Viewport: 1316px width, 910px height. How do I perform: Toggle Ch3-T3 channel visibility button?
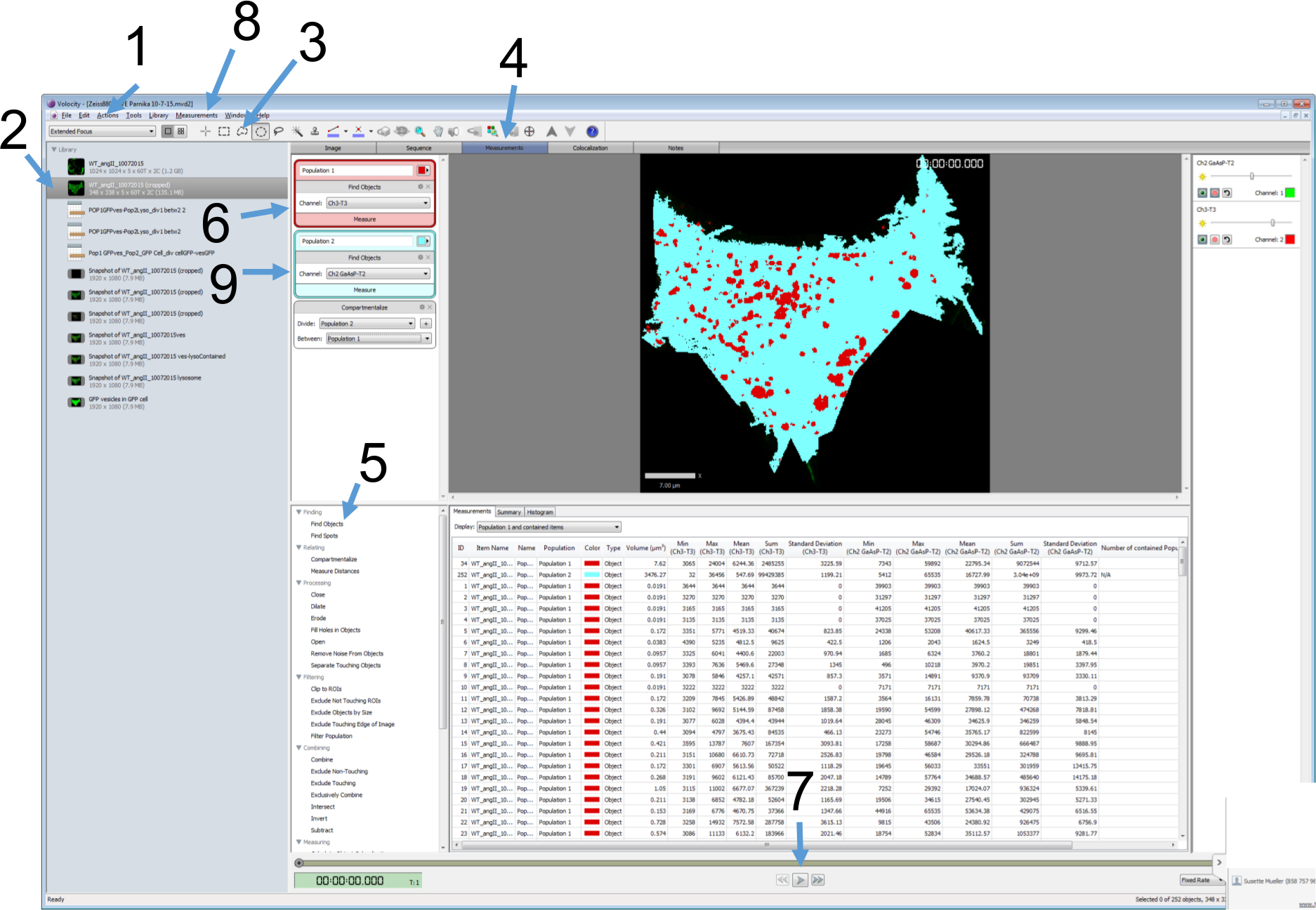tap(1202, 239)
